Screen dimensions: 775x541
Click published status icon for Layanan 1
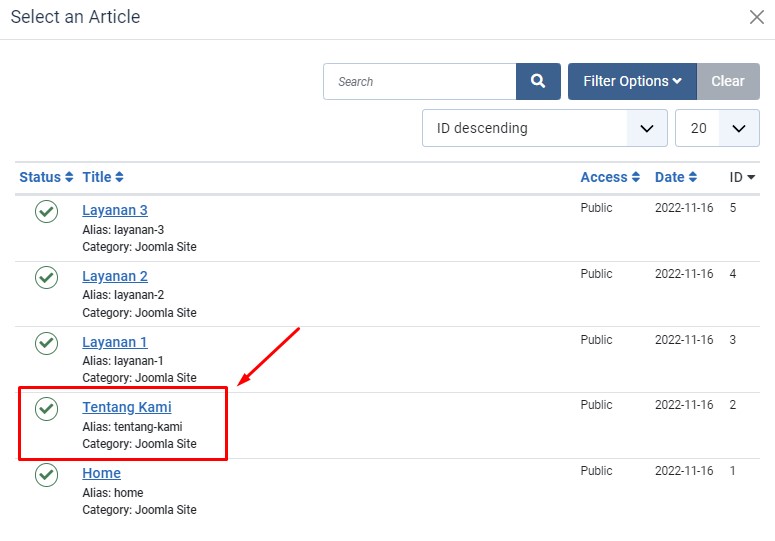tap(46, 343)
